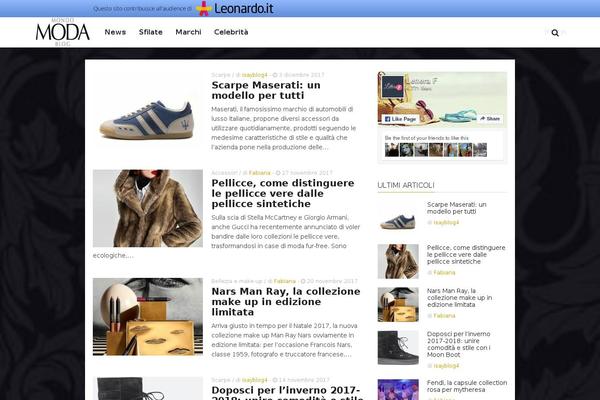This screenshot has height=400, width=600.
Task: Click sidebar author isayblog4 under Doposci item
Action: point(446,366)
